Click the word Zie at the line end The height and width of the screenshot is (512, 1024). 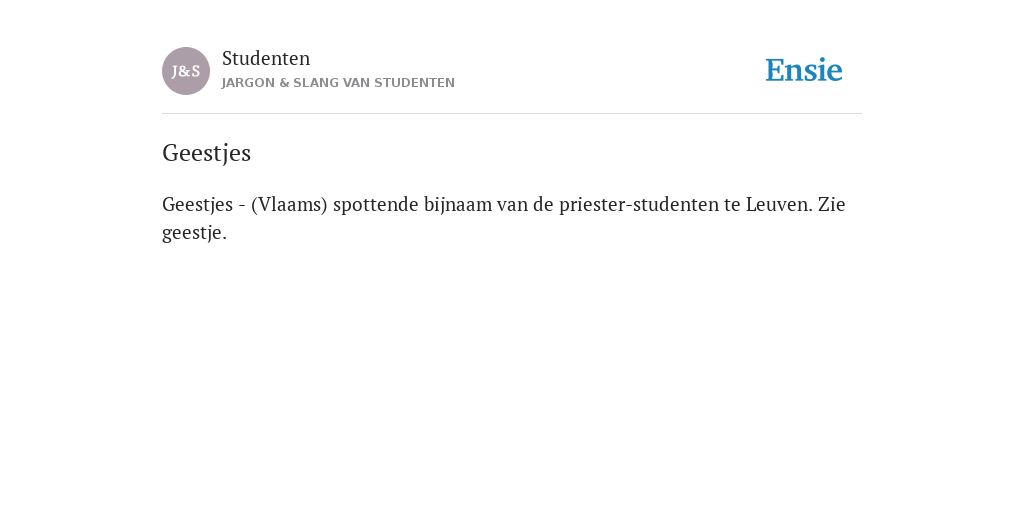coord(831,204)
